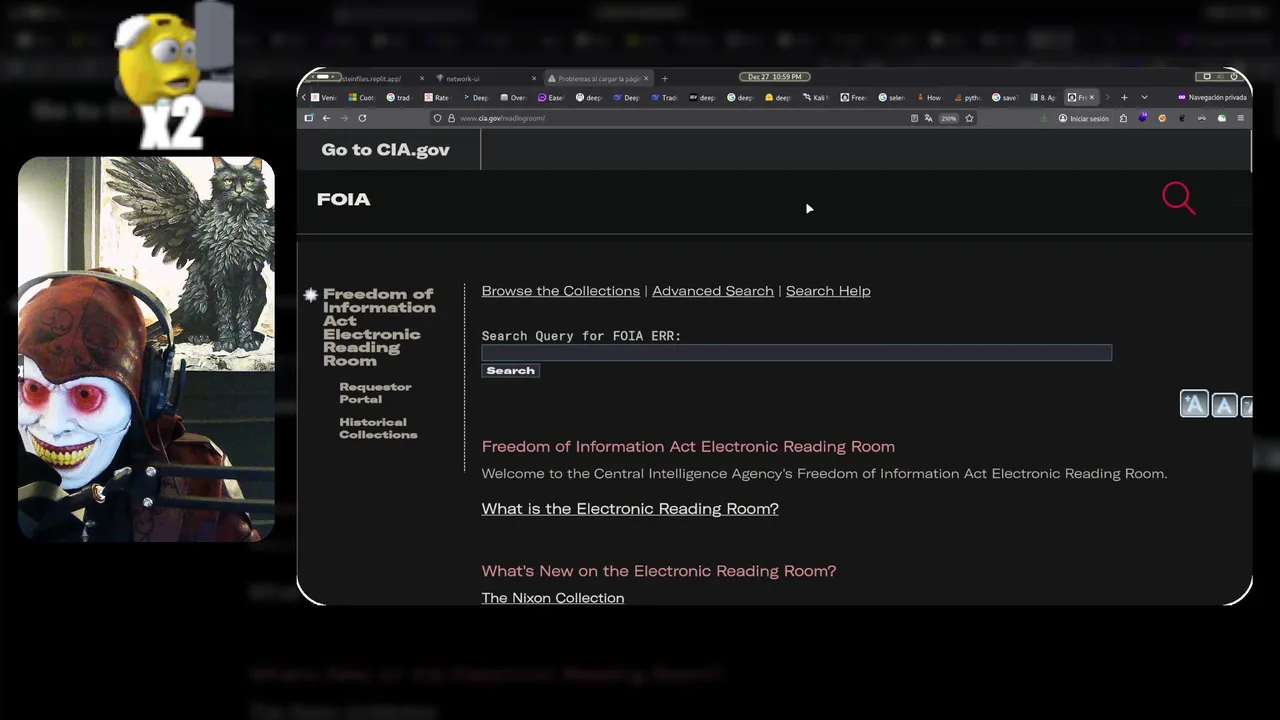Open the downloads arrow icon
This screenshot has height=720, width=1280.
[1044, 118]
